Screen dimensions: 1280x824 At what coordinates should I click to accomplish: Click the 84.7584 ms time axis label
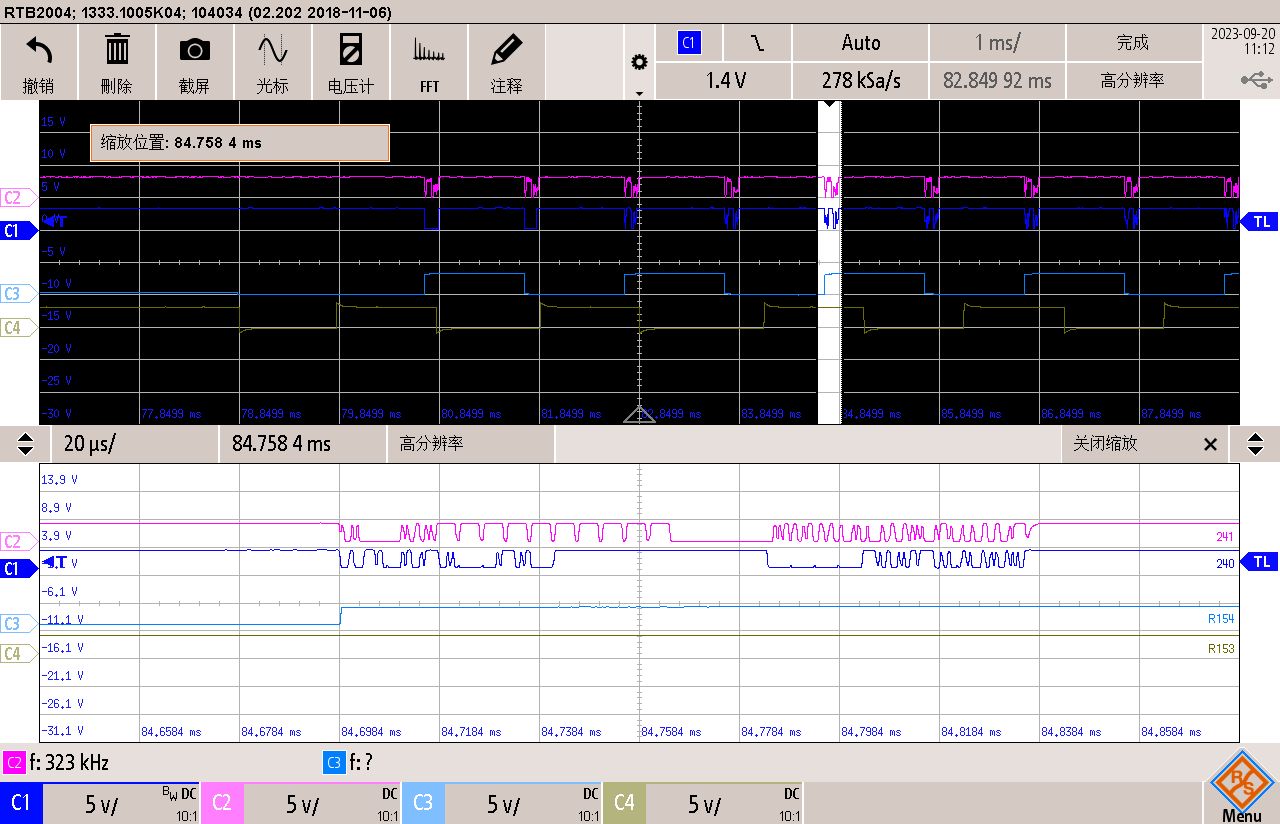pyautogui.click(x=671, y=732)
